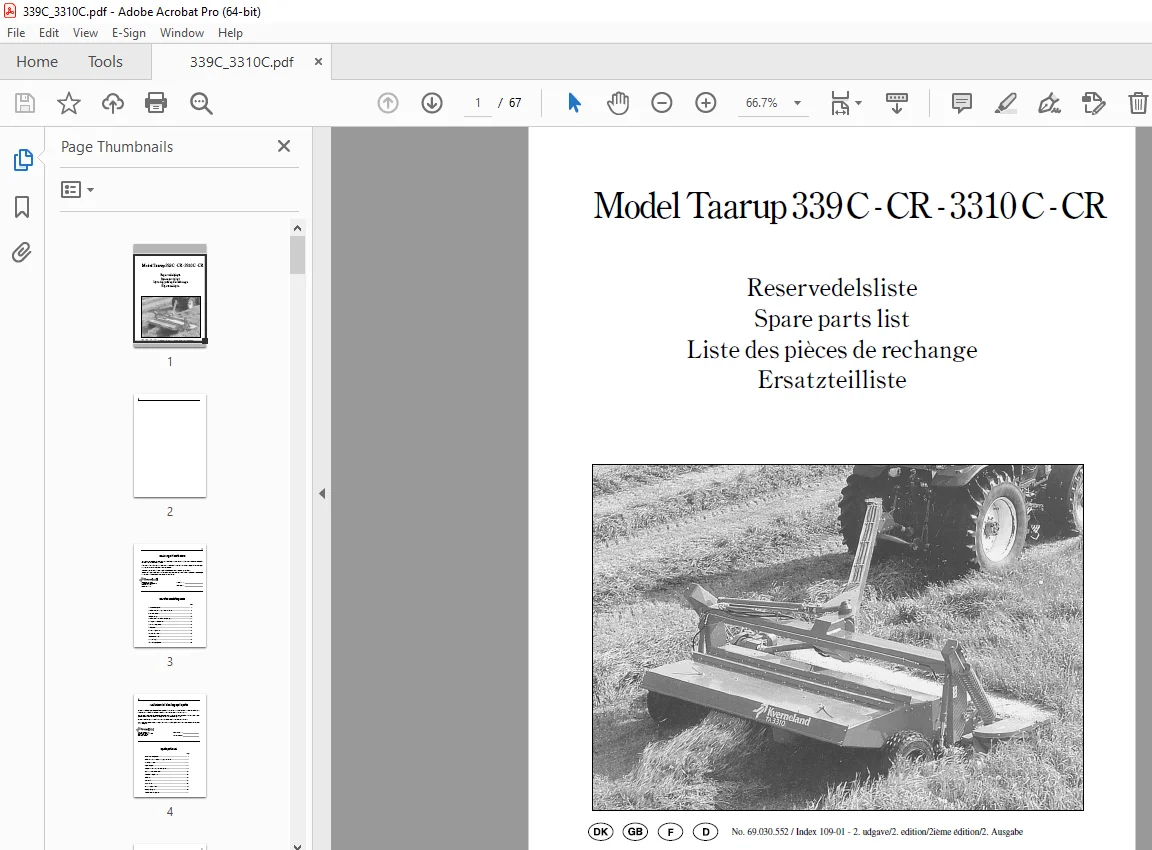The height and width of the screenshot is (850, 1152).
Task: Click the thumbnails scrollbar down arrow
Action: click(x=298, y=845)
